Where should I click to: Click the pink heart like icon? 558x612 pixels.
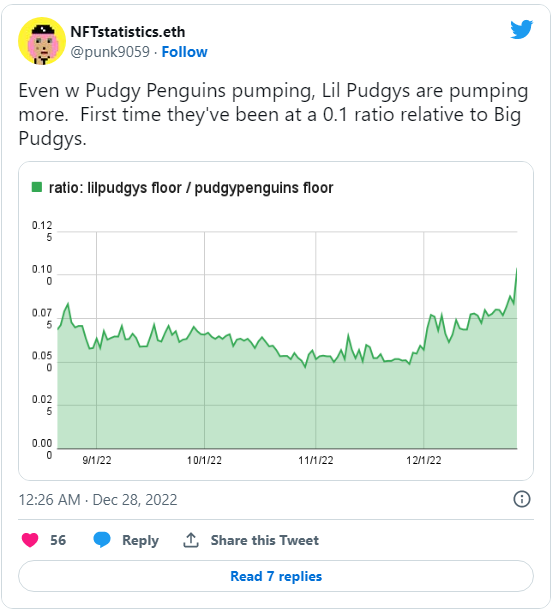point(30,540)
